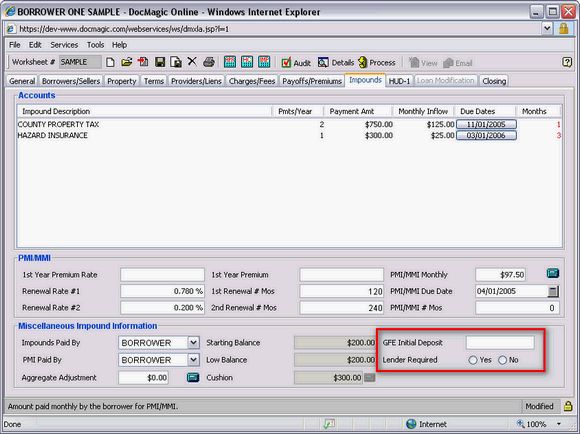
Task: Switch to the General tab
Action: click(22, 81)
